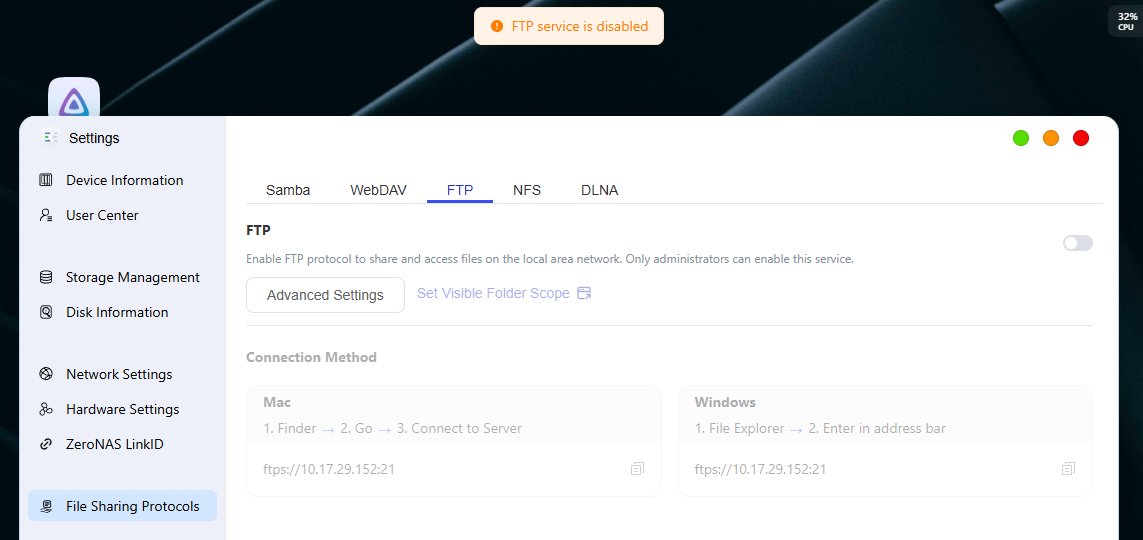Enable the FTP service toggle
Viewport: 1143px width, 540px height.
click(x=1077, y=243)
